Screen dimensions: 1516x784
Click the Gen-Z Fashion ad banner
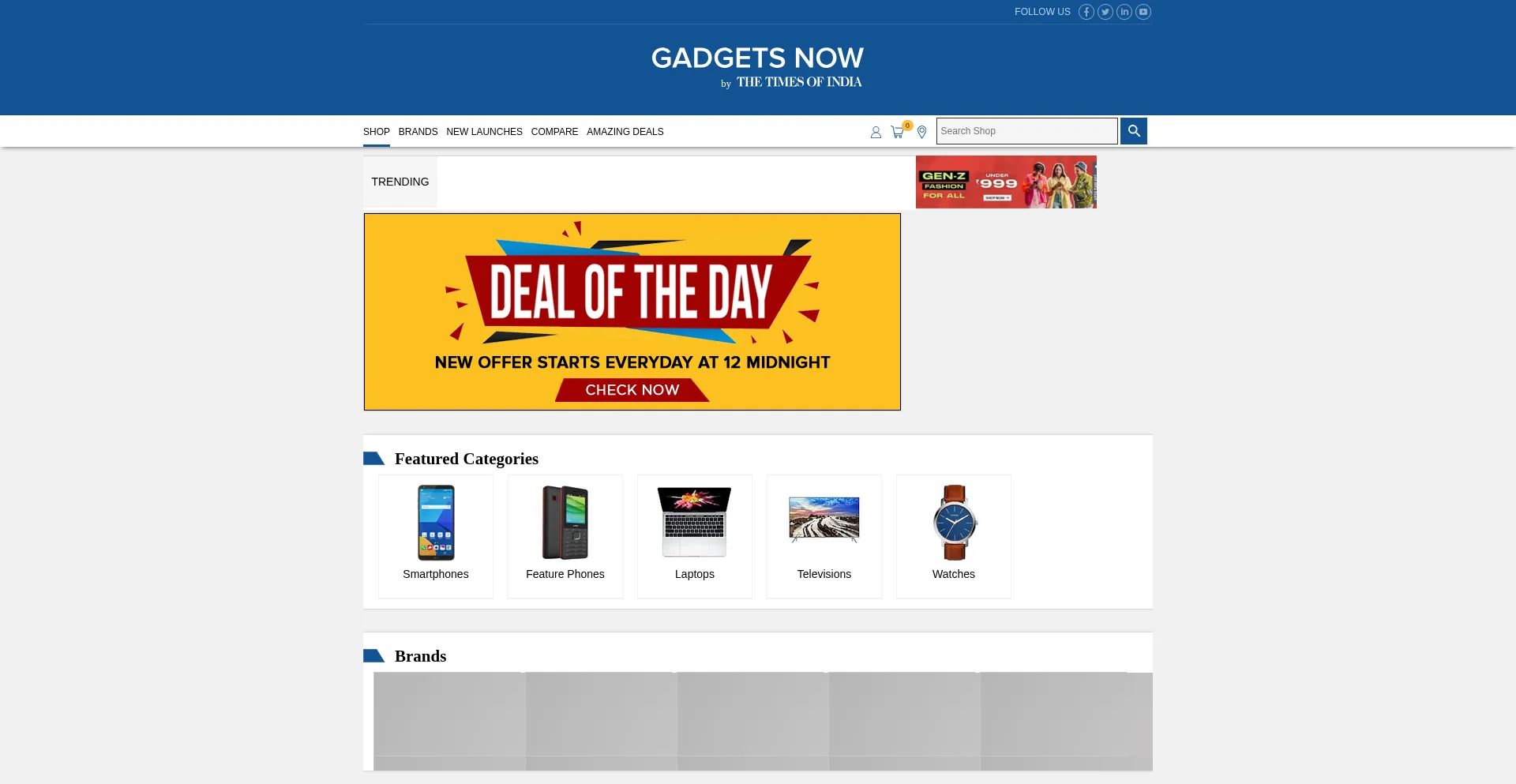pyautogui.click(x=1006, y=182)
